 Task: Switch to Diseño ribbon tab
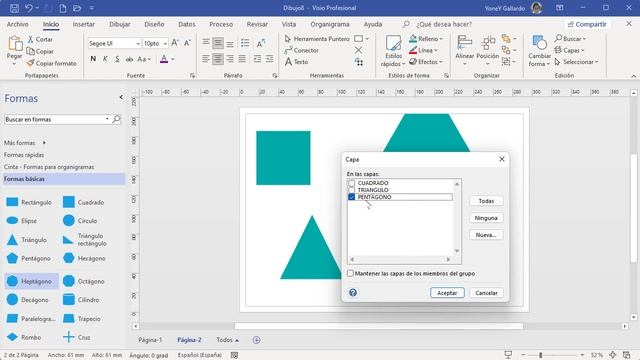154,24
